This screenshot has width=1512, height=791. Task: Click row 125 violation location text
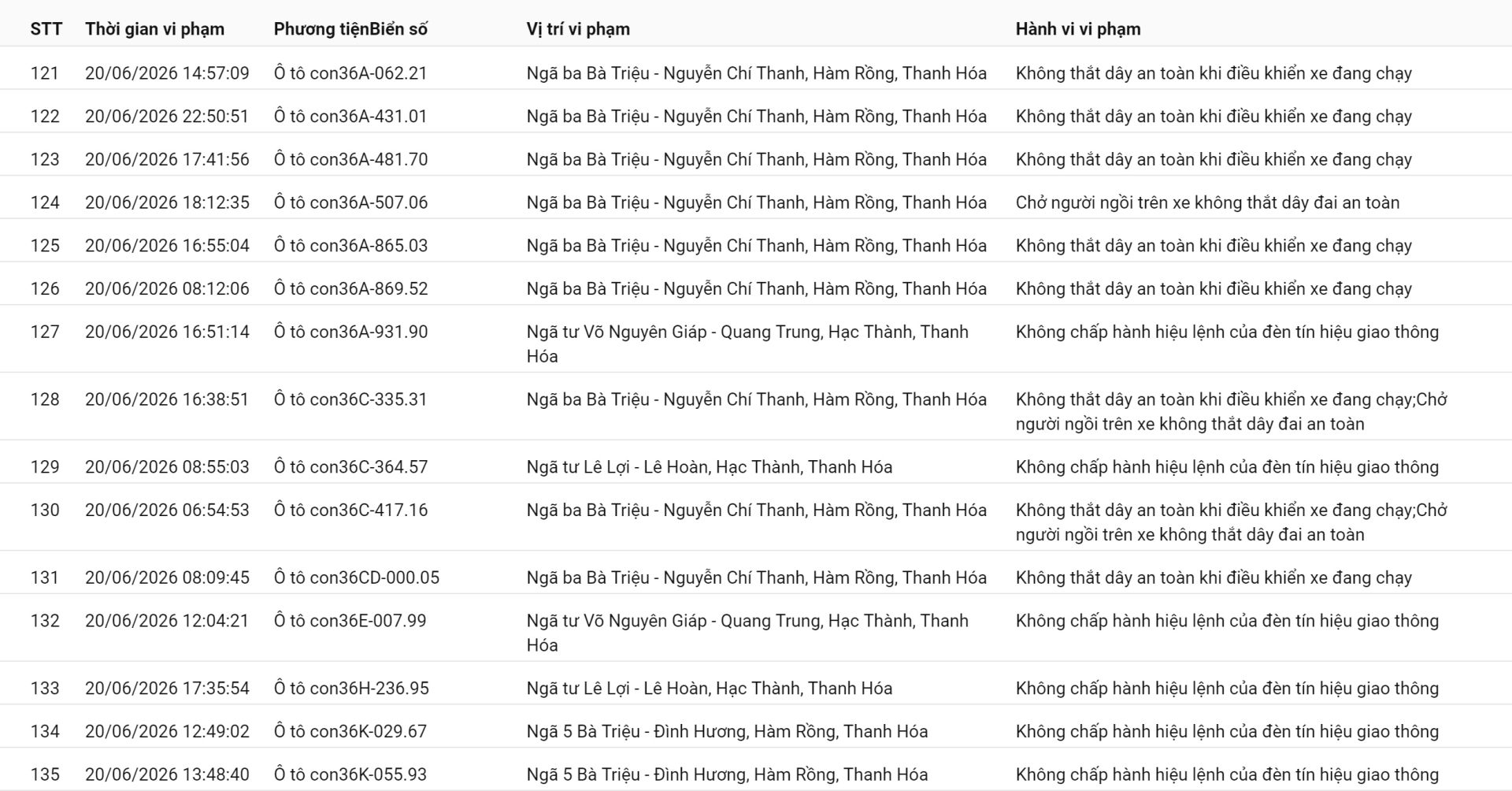click(757, 246)
